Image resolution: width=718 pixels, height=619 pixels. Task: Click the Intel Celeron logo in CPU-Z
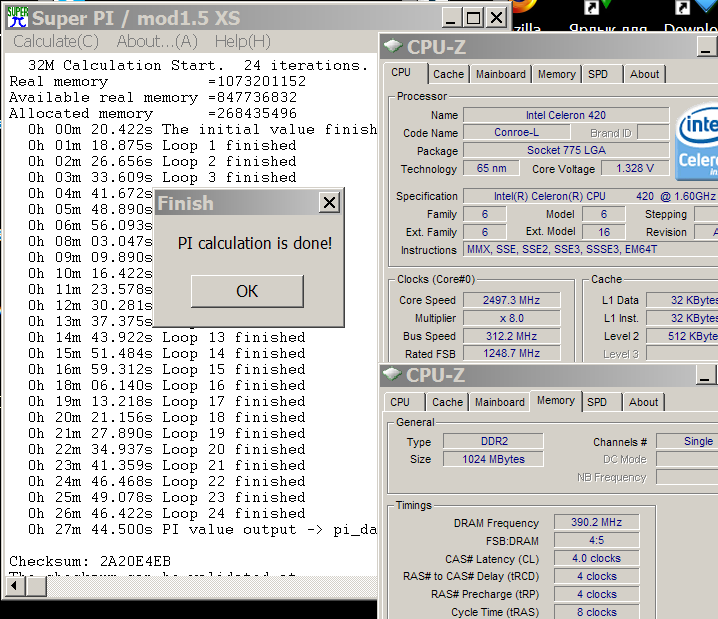click(696, 142)
